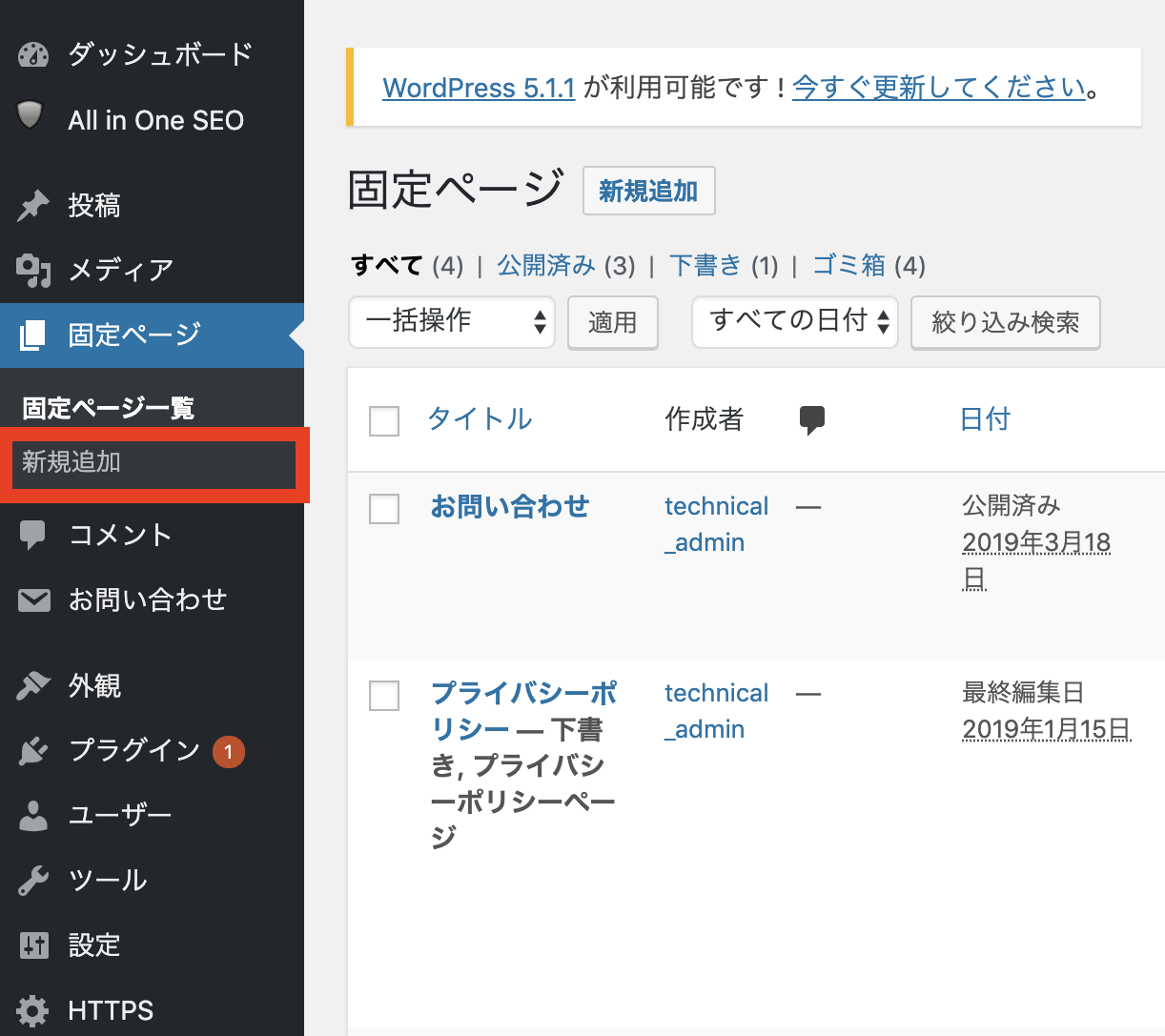Click technical_admin author in お問い合わせ row
The width and height of the screenshot is (1165, 1036).
coord(716,524)
